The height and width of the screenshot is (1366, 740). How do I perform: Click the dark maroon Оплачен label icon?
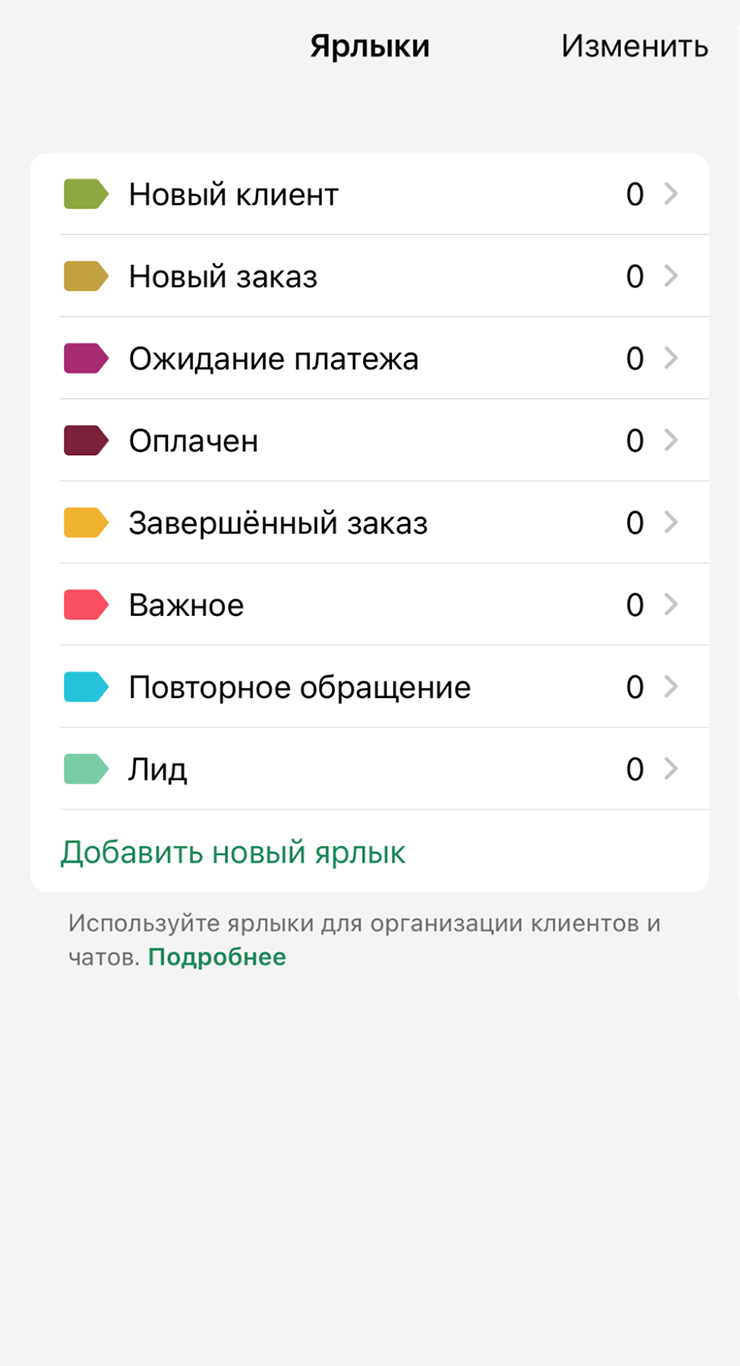[x=86, y=440]
